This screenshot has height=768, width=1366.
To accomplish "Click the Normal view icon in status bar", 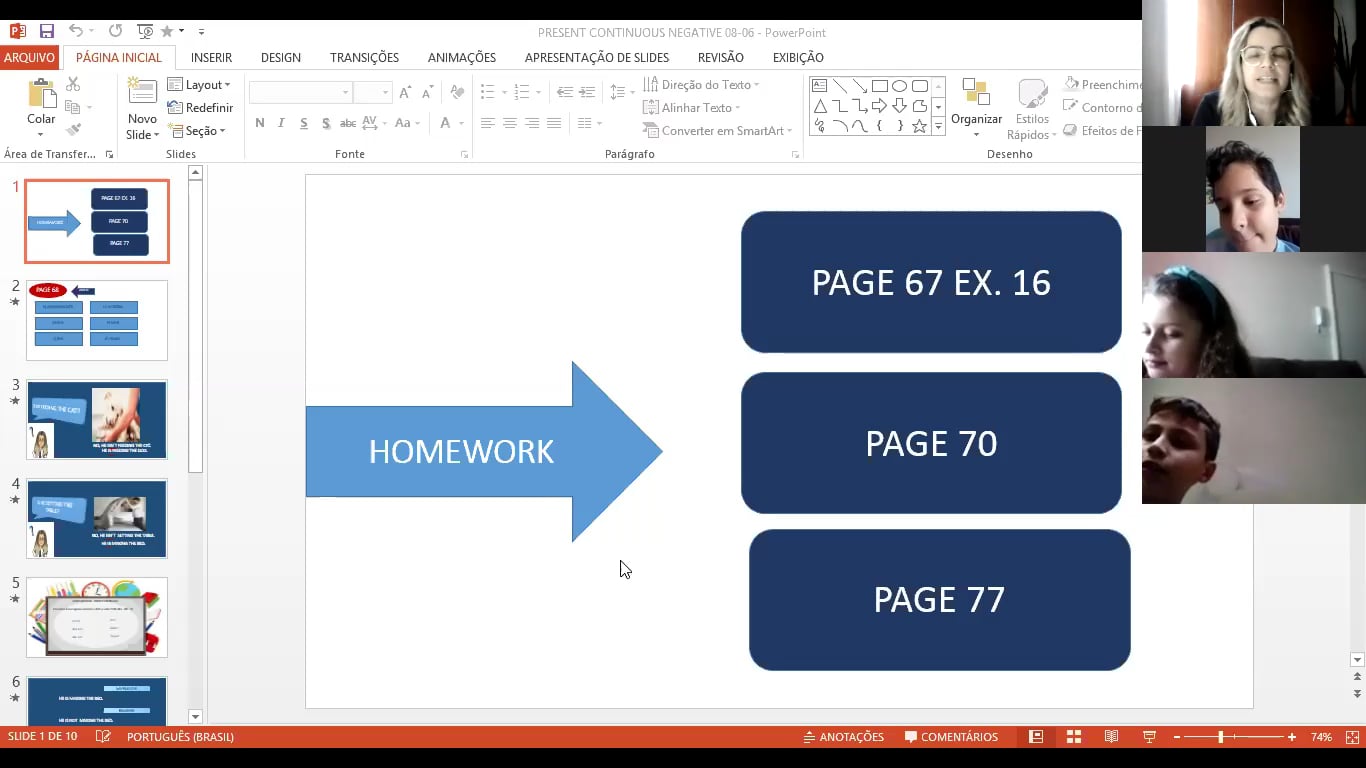I will 1036,737.
